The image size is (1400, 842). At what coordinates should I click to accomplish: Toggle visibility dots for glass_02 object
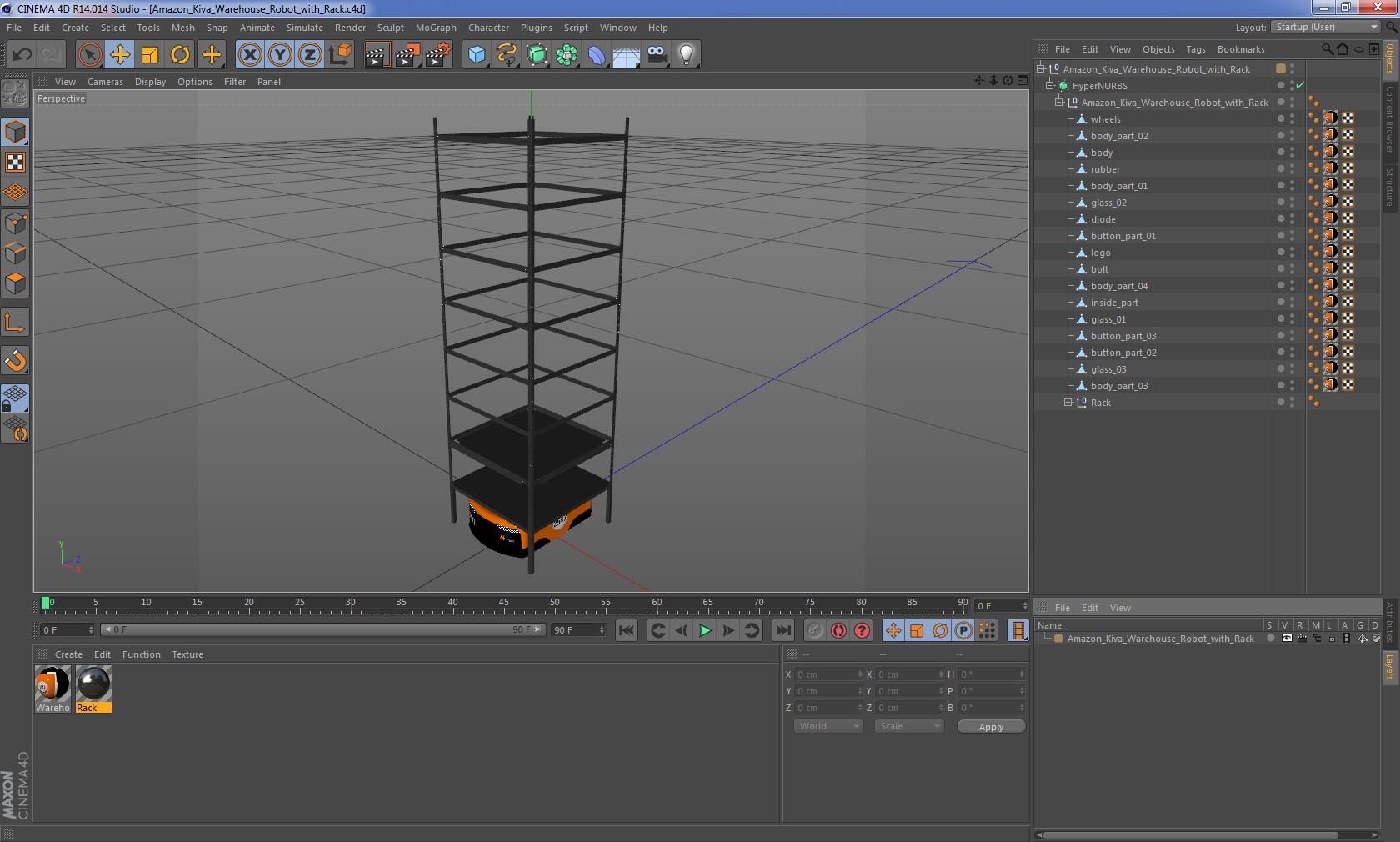pos(1292,202)
